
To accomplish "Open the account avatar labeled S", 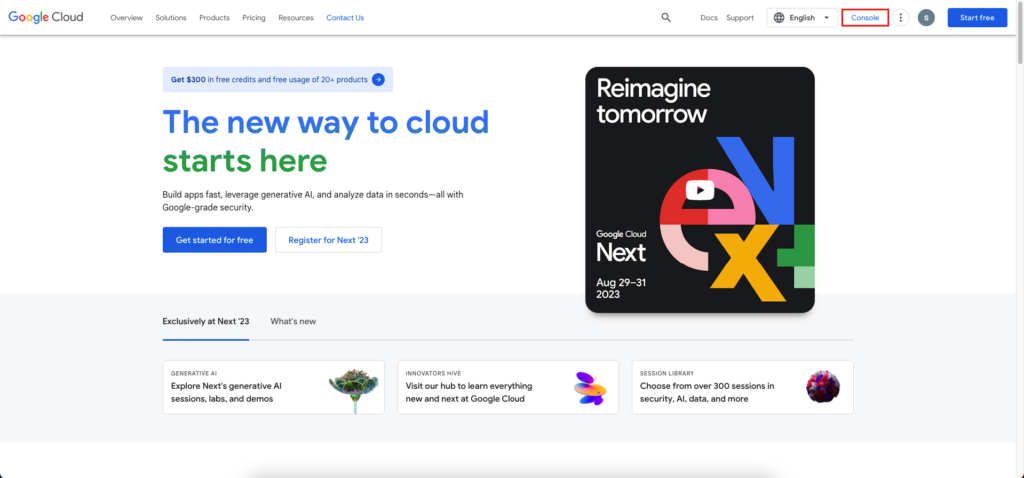I will [x=926, y=18].
